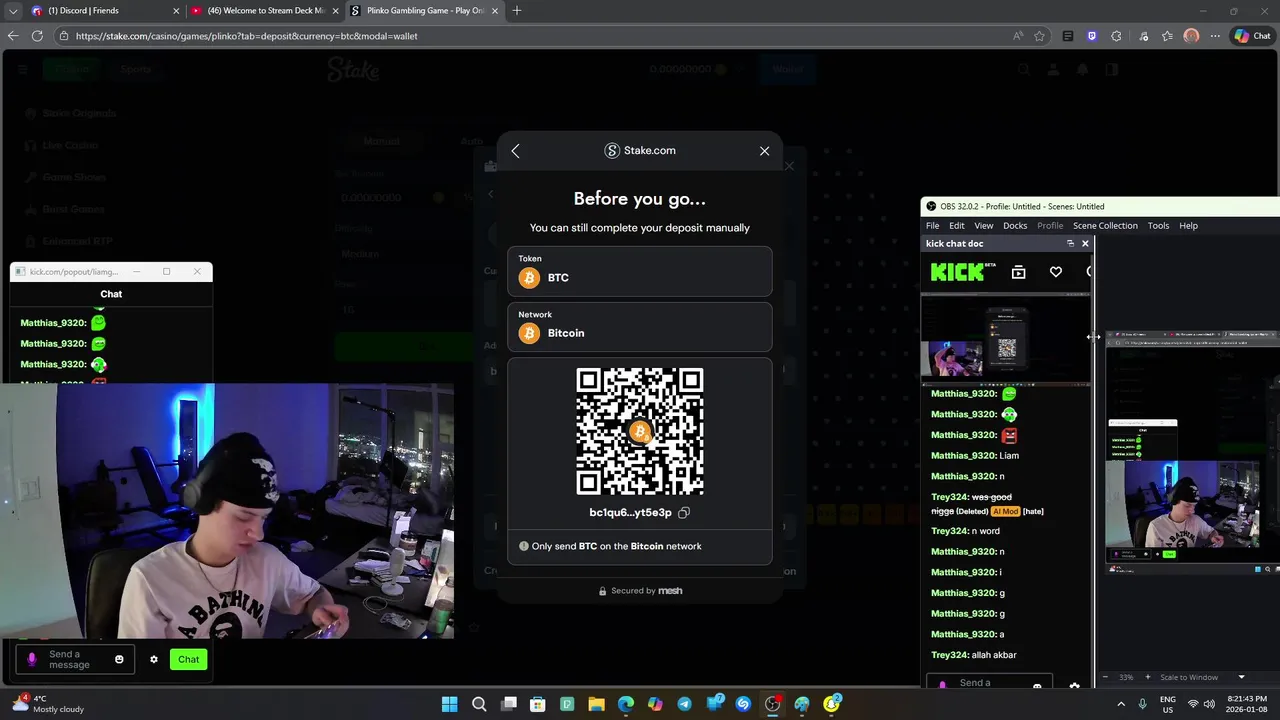Open the Copilot Chat button
The width and height of the screenshot is (1280, 720).
(x=1253, y=36)
